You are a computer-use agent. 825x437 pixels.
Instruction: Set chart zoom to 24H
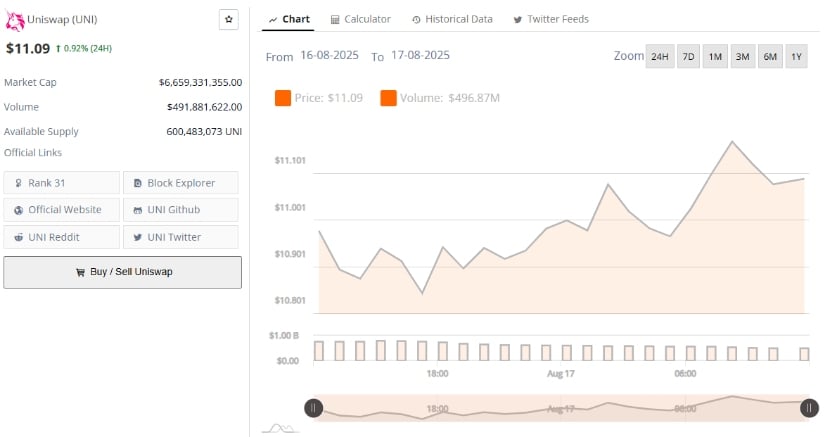tap(660, 56)
